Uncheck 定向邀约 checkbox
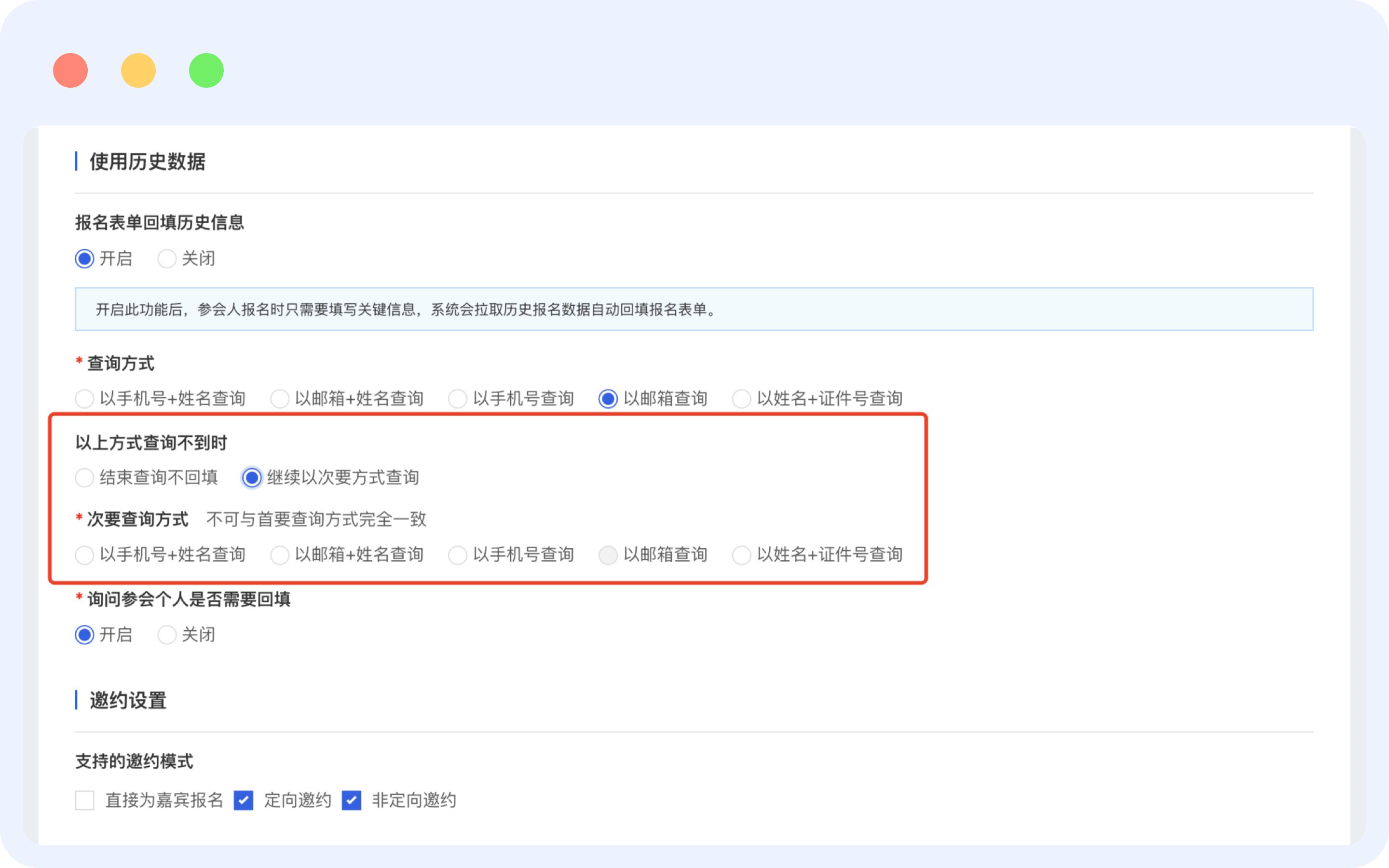This screenshot has height=868, width=1389. (244, 800)
